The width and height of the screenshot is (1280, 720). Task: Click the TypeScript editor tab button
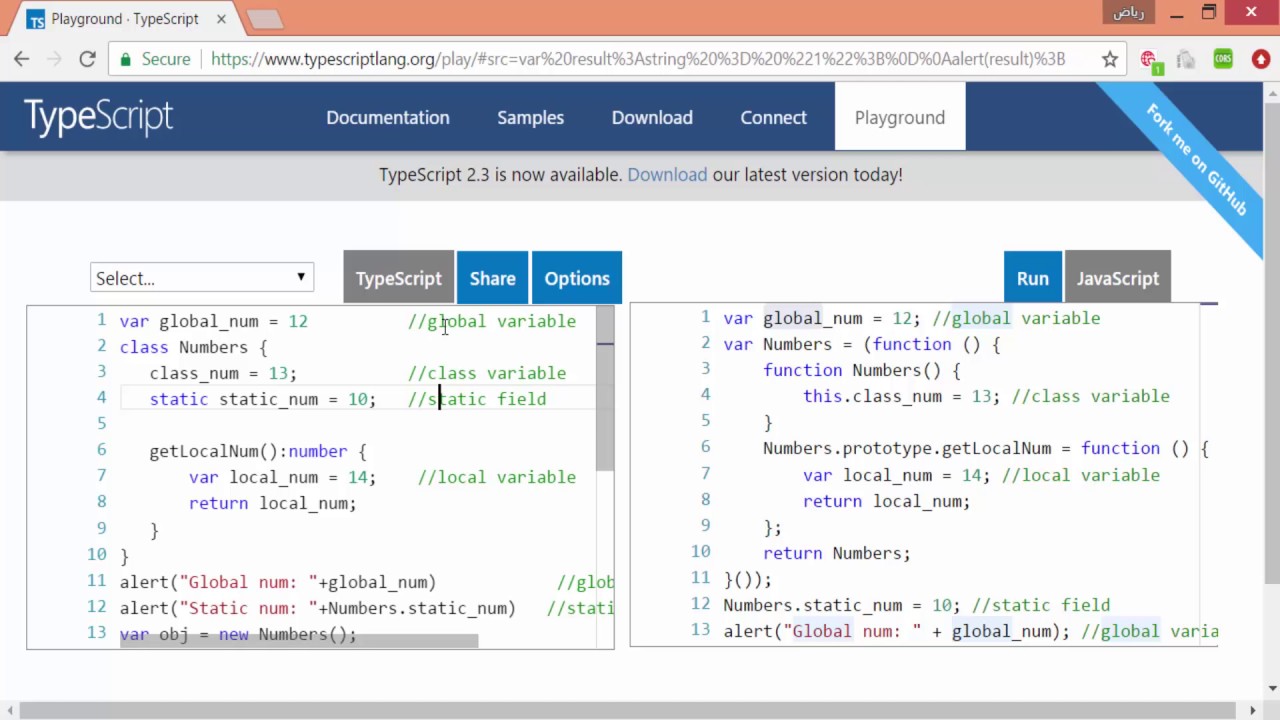tap(398, 278)
